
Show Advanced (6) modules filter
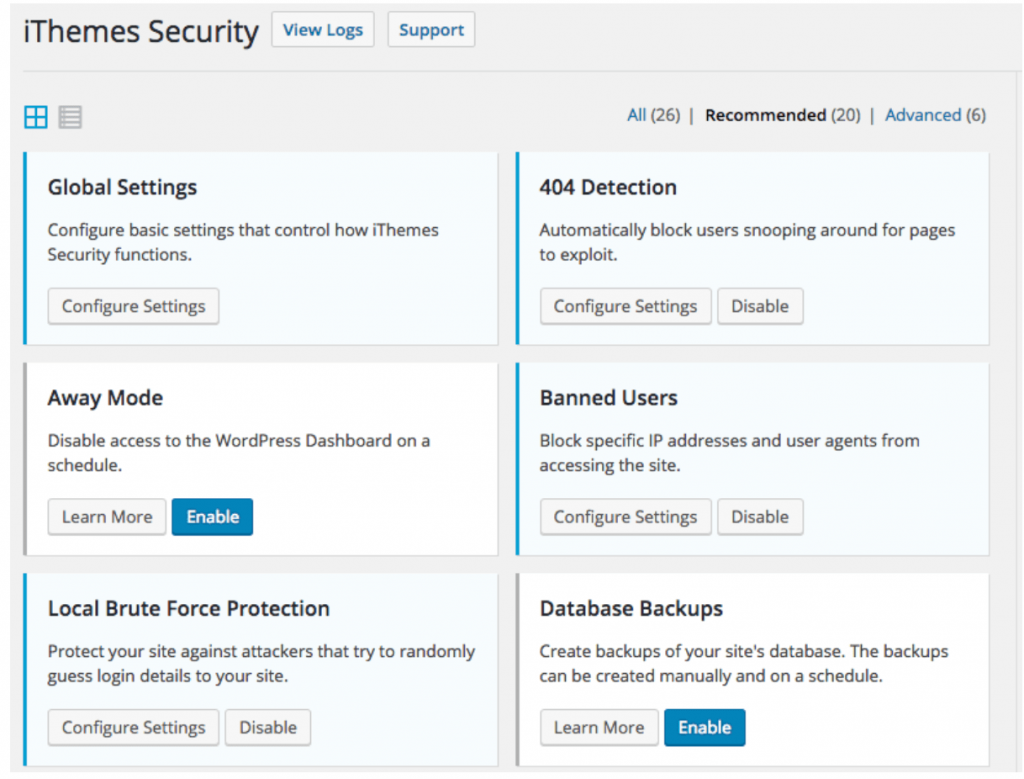[x=935, y=115]
